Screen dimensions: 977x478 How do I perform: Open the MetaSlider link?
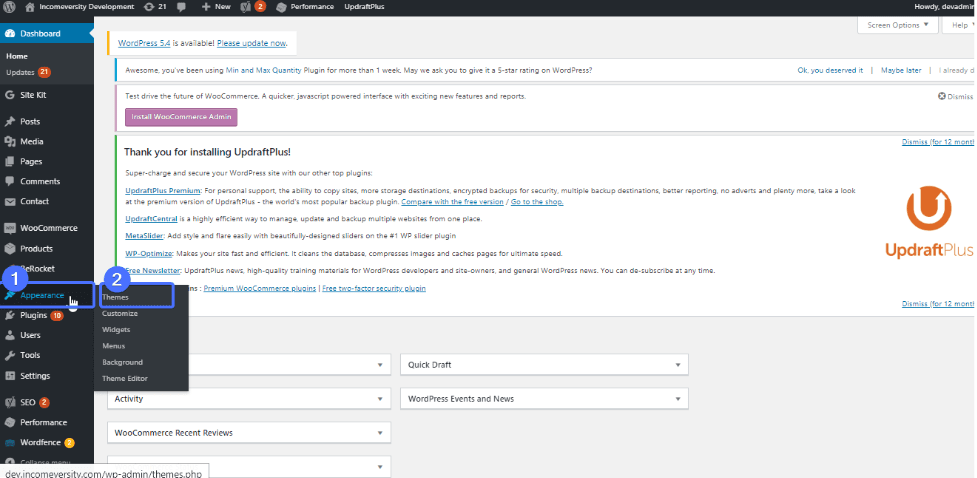point(145,236)
